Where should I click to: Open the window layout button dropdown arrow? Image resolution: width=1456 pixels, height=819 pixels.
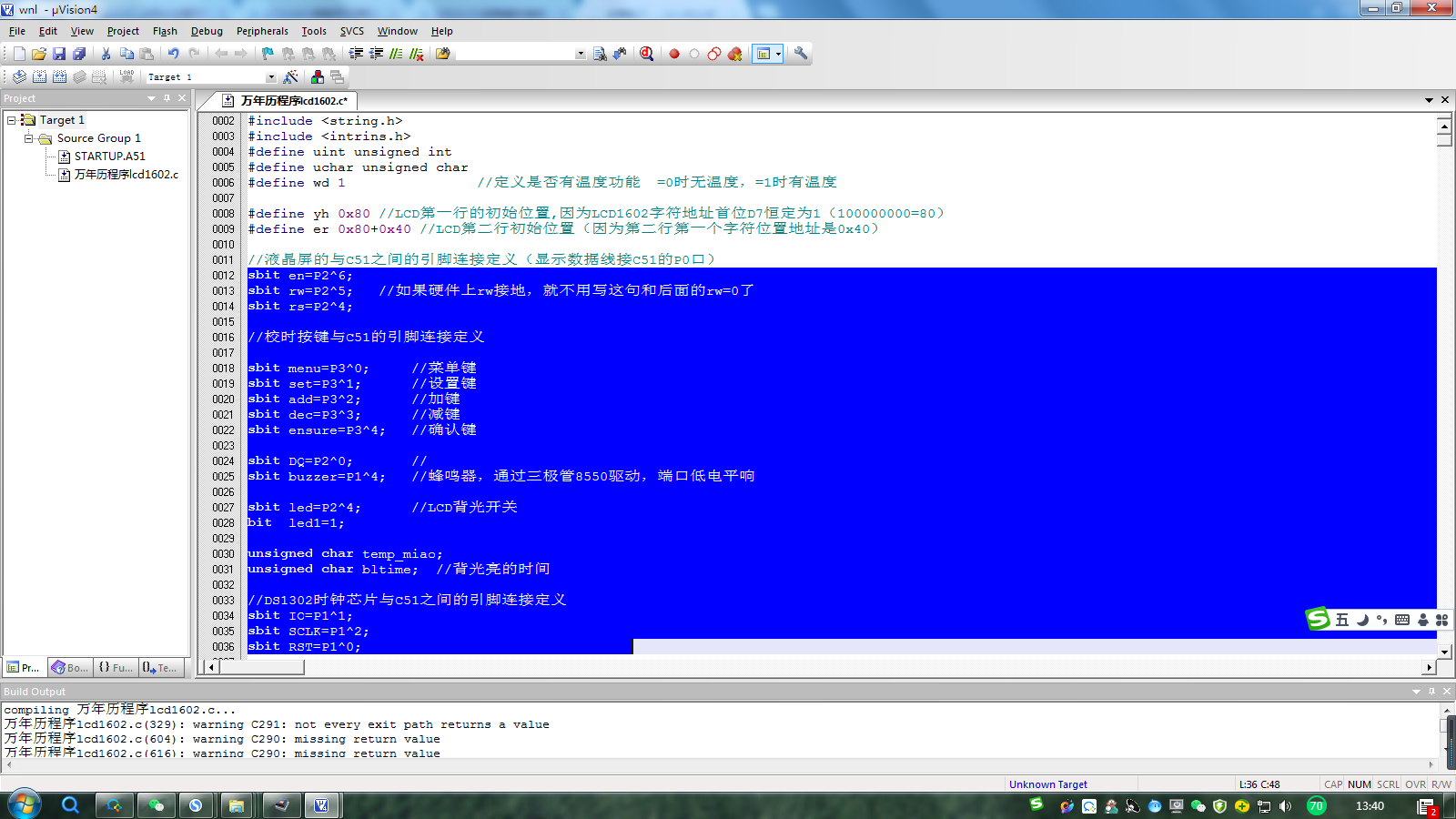(x=778, y=54)
